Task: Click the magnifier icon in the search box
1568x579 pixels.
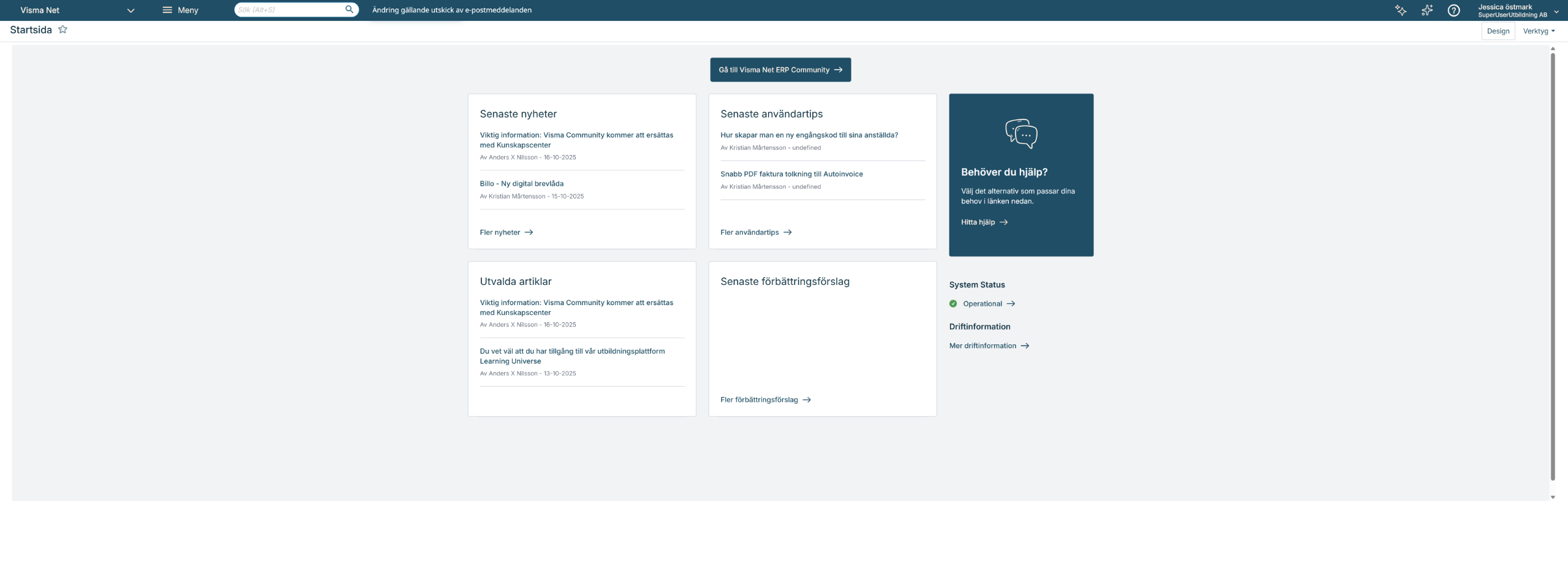Action: click(349, 9)
